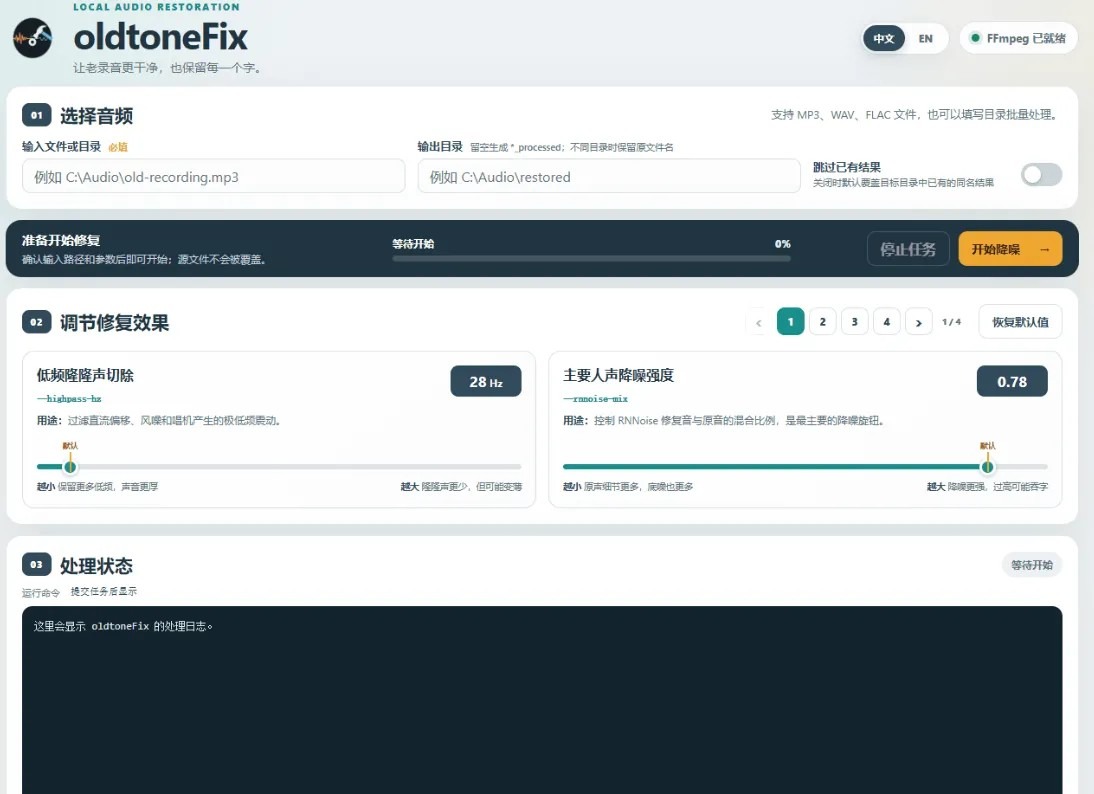This screenshot has height=794, width=1094.
Task: Click 提交任务后显示 command text
Action: point(103,591)
